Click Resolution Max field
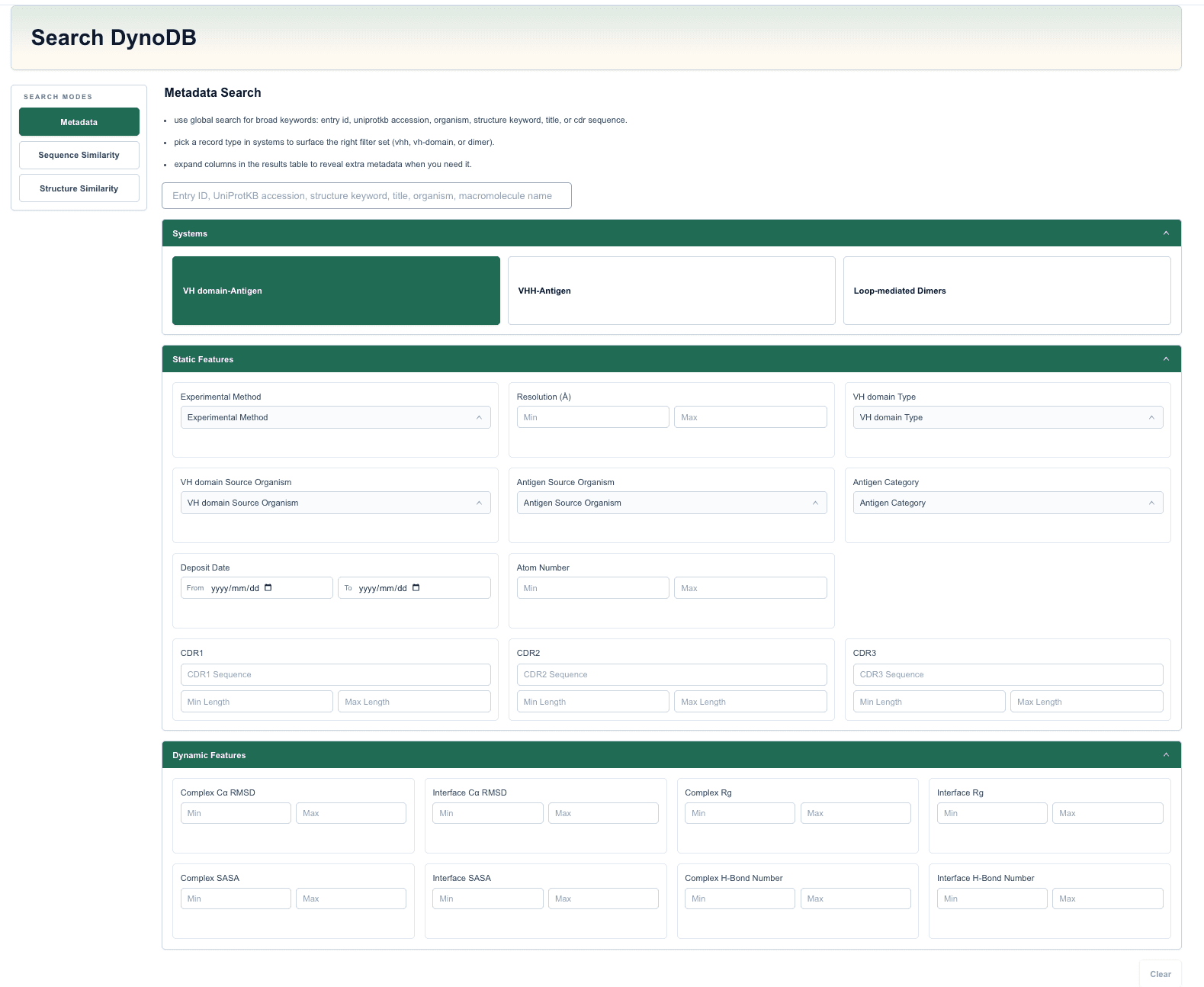 pyautogui.click(x=750, y=417)
